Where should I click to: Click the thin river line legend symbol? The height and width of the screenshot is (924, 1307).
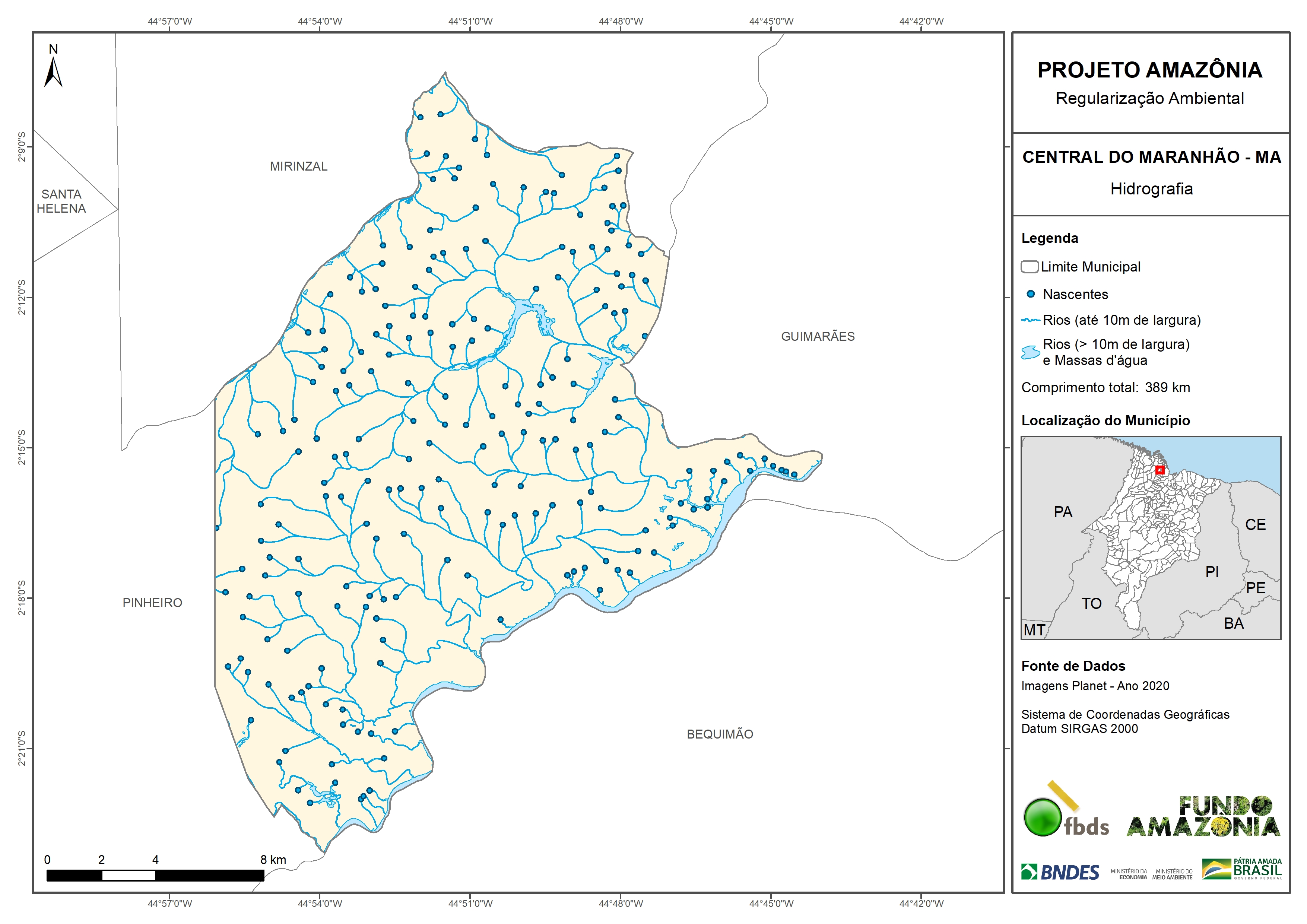click(x=1030, y=321)
